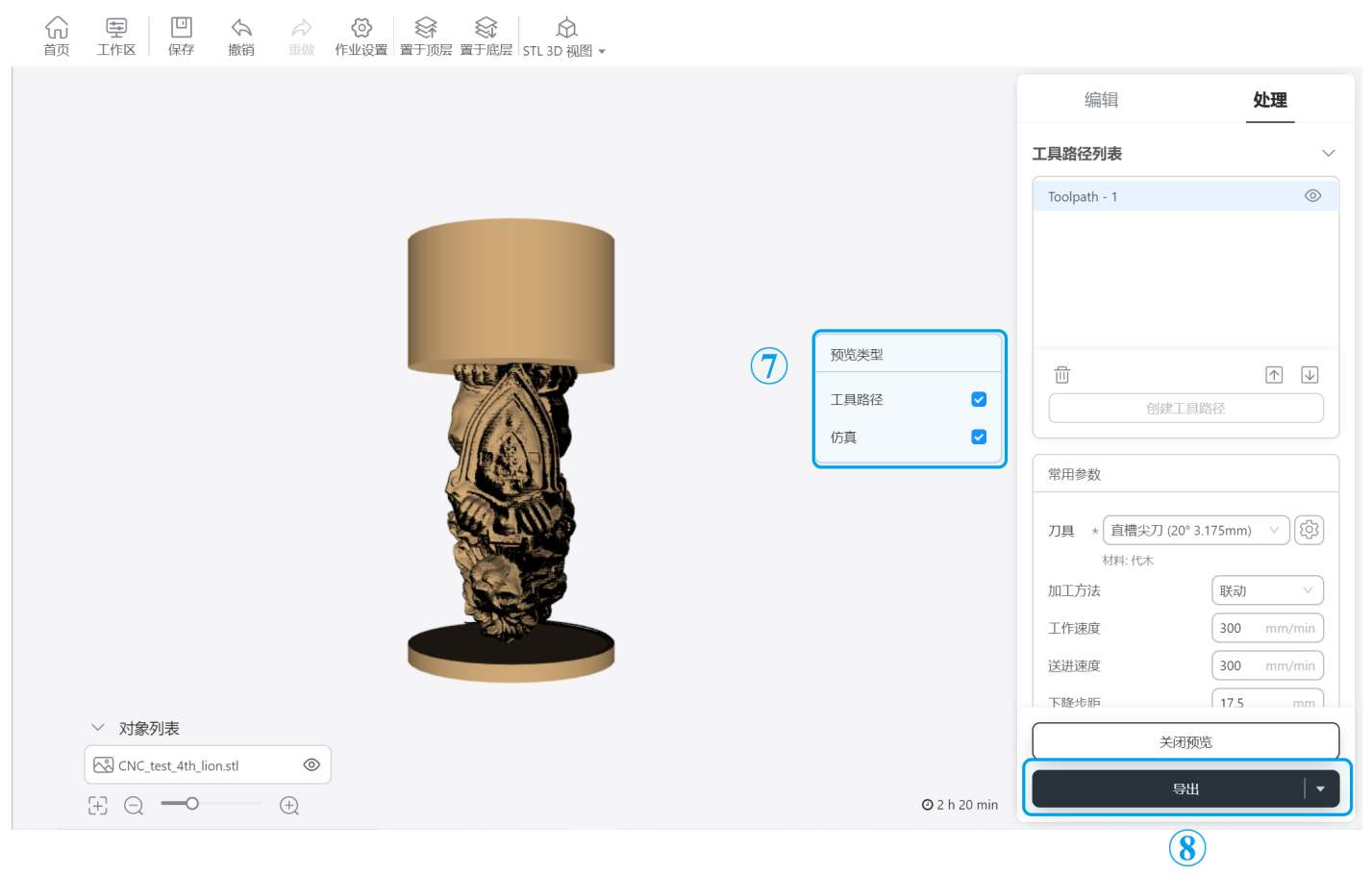Image resolution: width=1372 pixels, height=876 pixels.
Task: Click the zoom in icon
Action: coord(289,806)
